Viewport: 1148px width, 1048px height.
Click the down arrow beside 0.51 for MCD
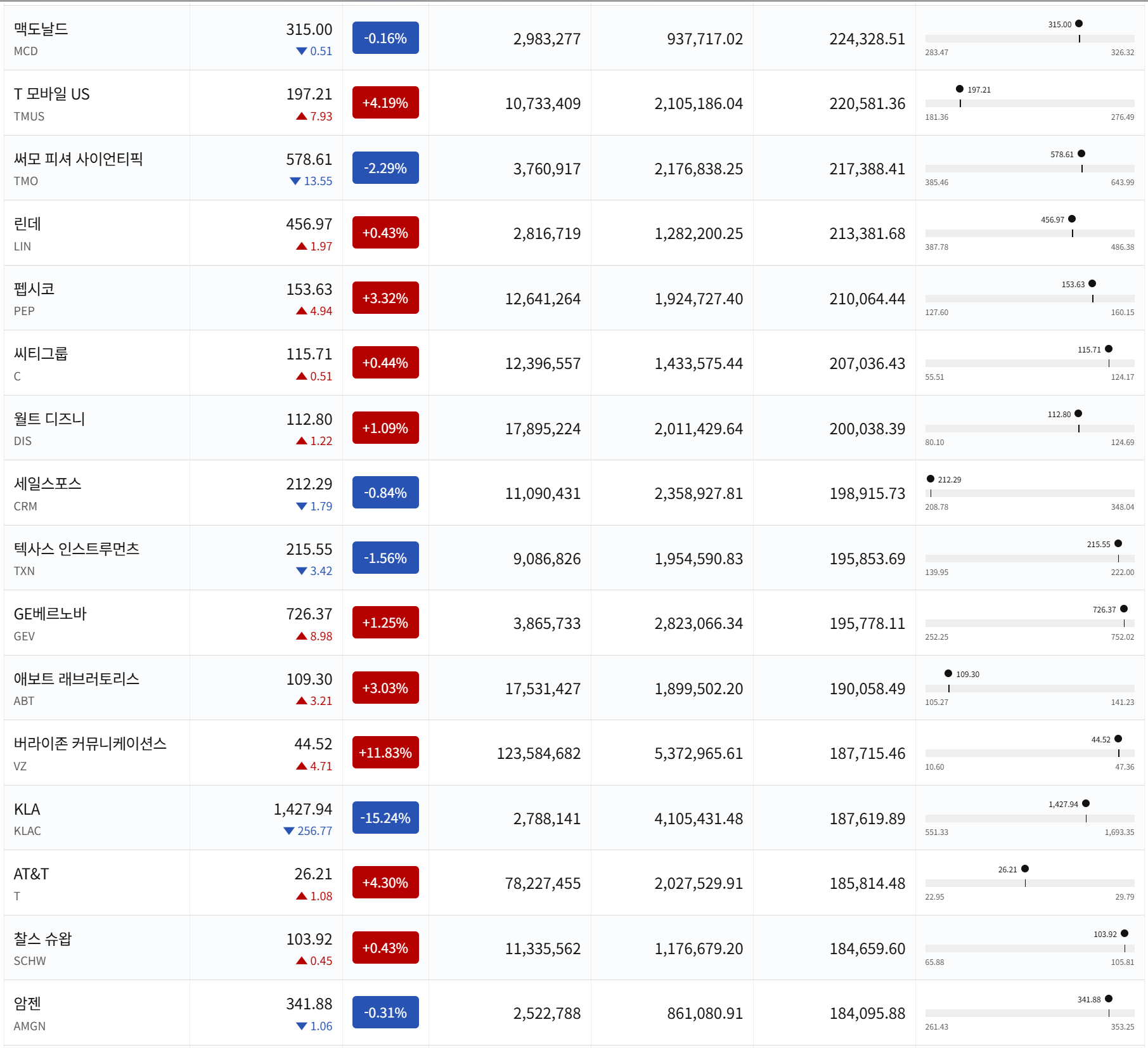[x=302, y=51]
